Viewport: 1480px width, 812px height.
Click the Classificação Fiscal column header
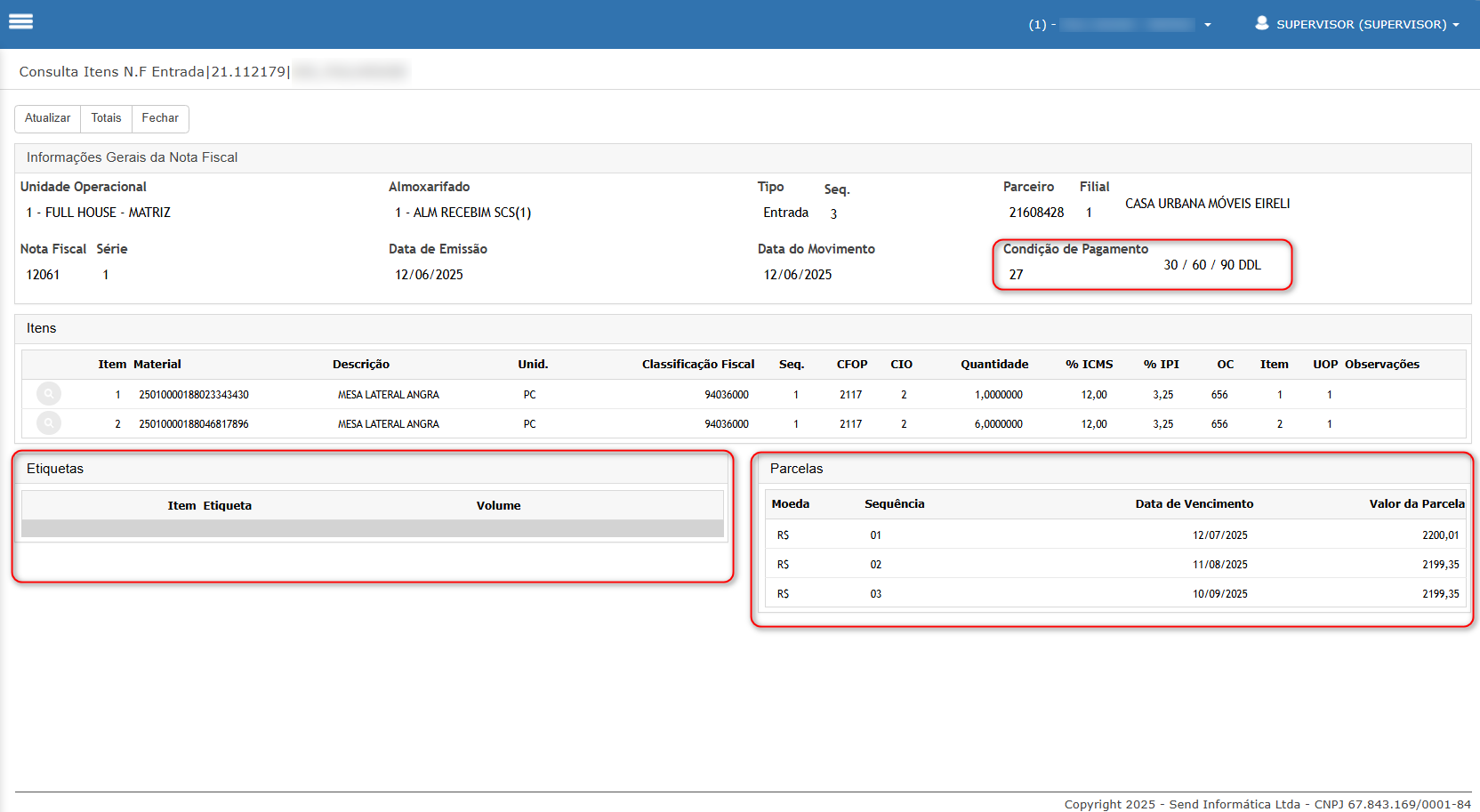coord(698,364)
